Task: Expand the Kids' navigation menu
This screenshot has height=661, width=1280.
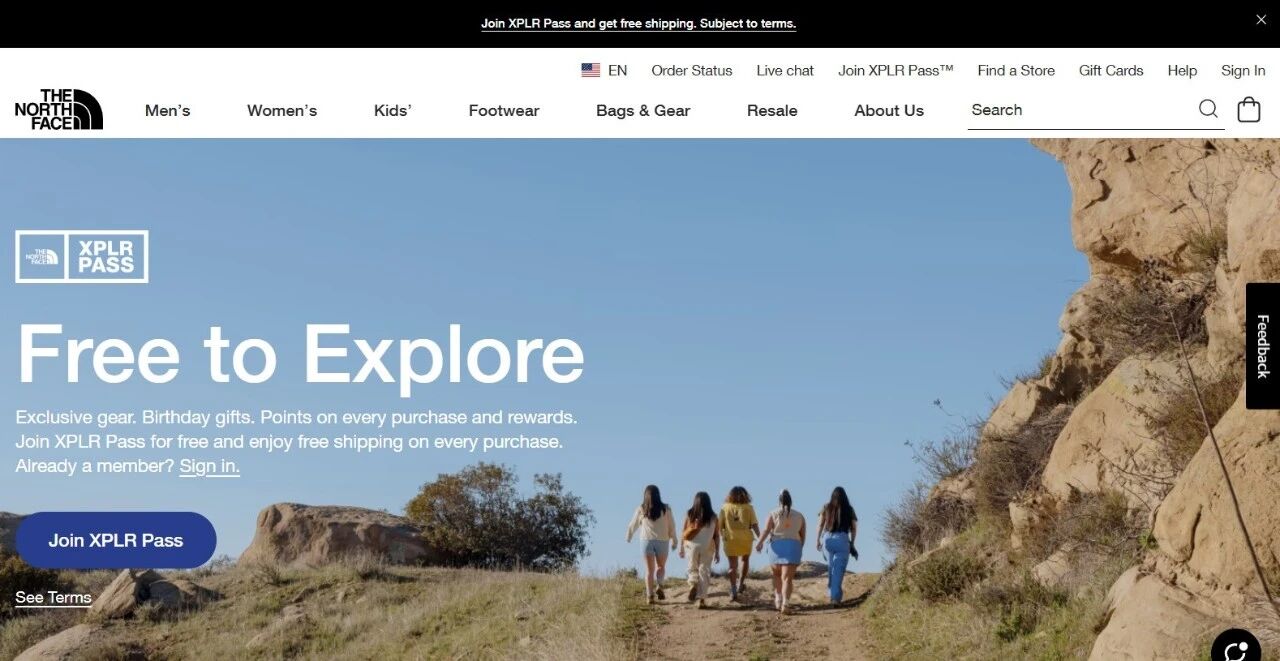Action: (393, 111)
